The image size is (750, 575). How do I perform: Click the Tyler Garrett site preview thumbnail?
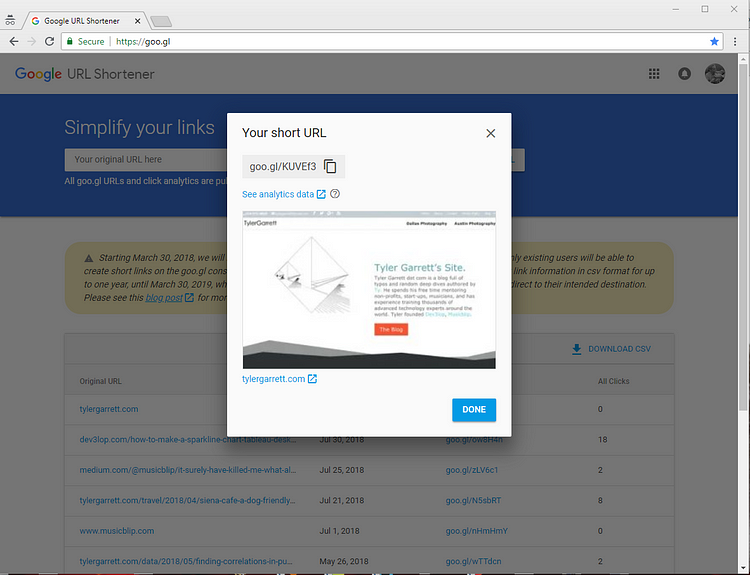[x=369, y=289]
